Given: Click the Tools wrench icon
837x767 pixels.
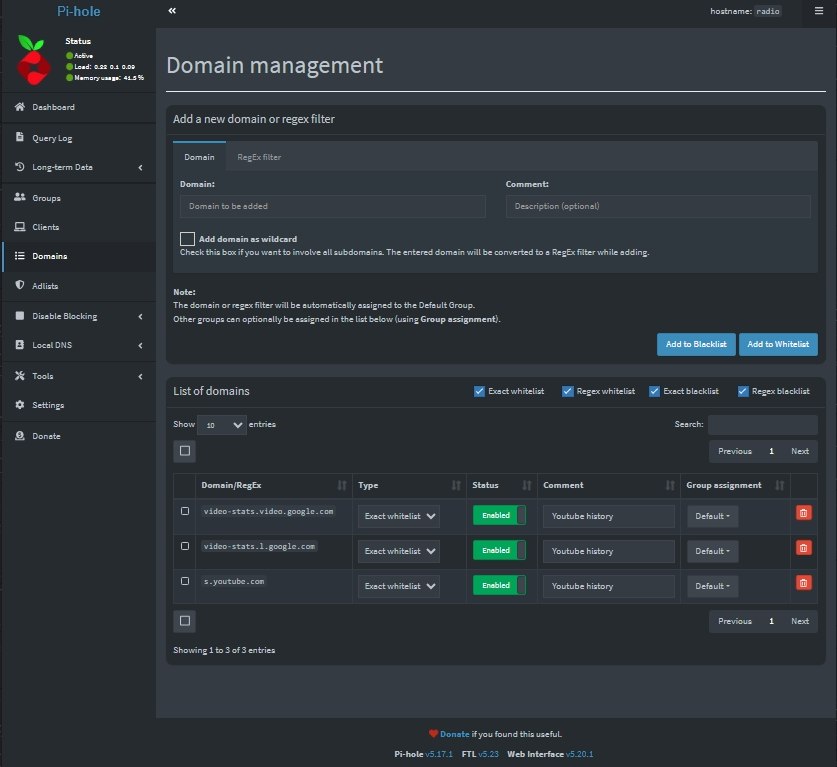Looking at the screenshot, I should 20,376.
